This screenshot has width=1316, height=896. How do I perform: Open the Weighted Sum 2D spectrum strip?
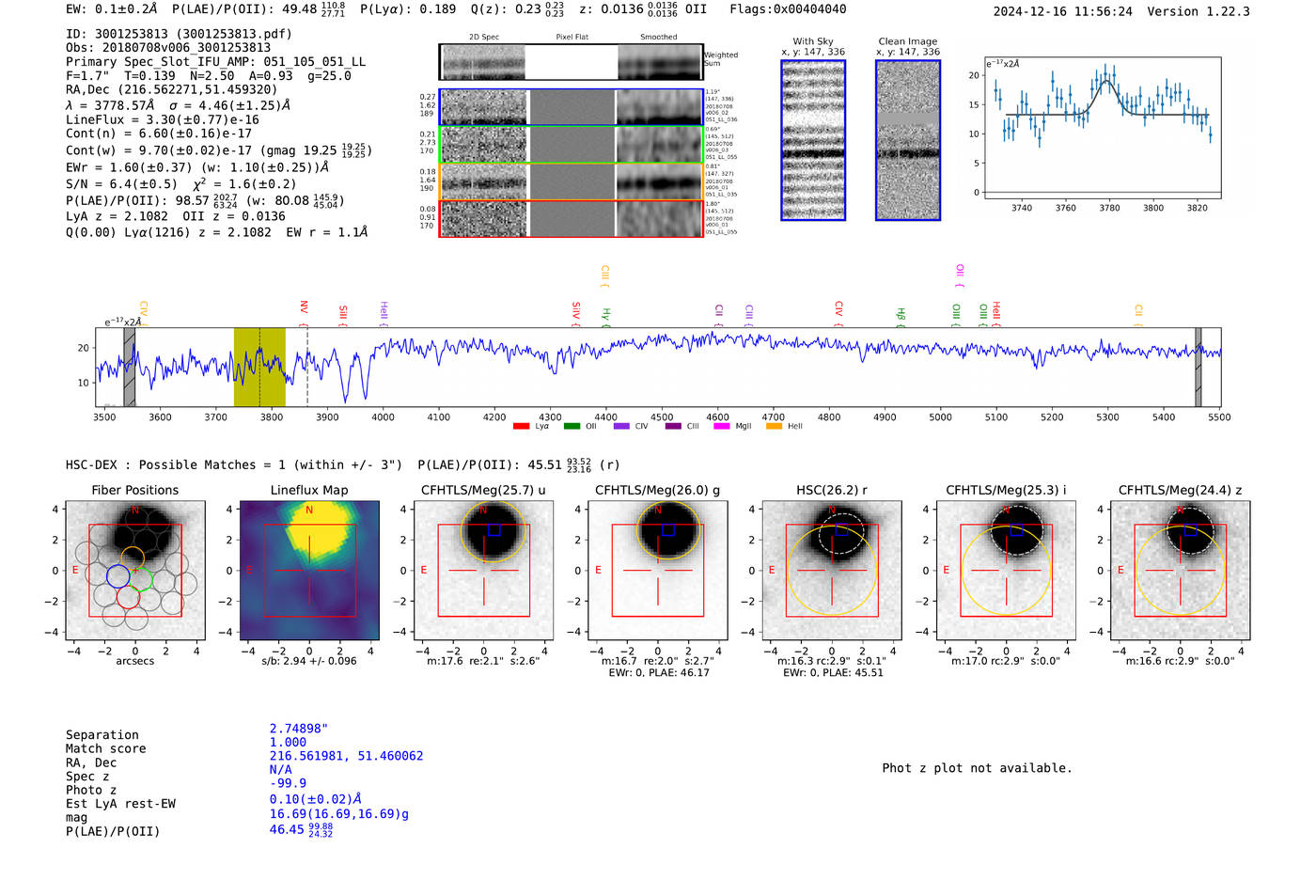[572, 62]
